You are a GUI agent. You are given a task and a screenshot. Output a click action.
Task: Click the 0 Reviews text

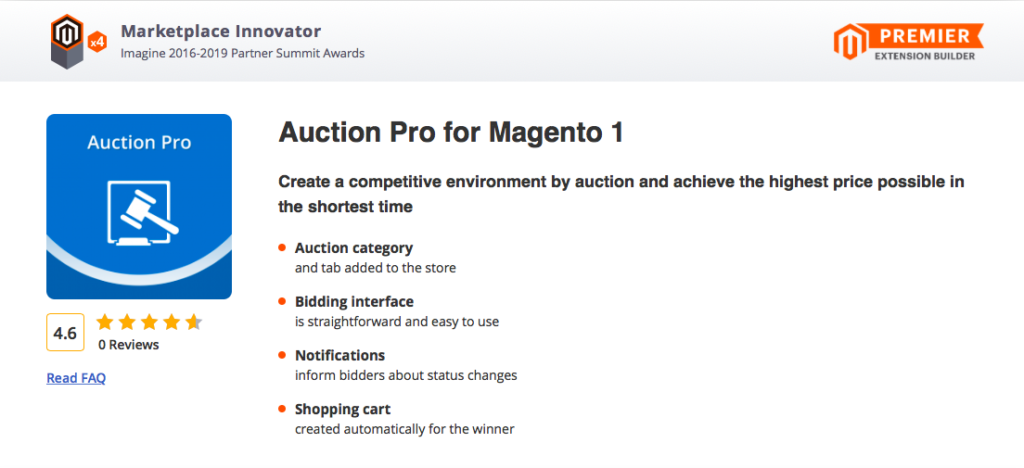[x=128, y=345]
